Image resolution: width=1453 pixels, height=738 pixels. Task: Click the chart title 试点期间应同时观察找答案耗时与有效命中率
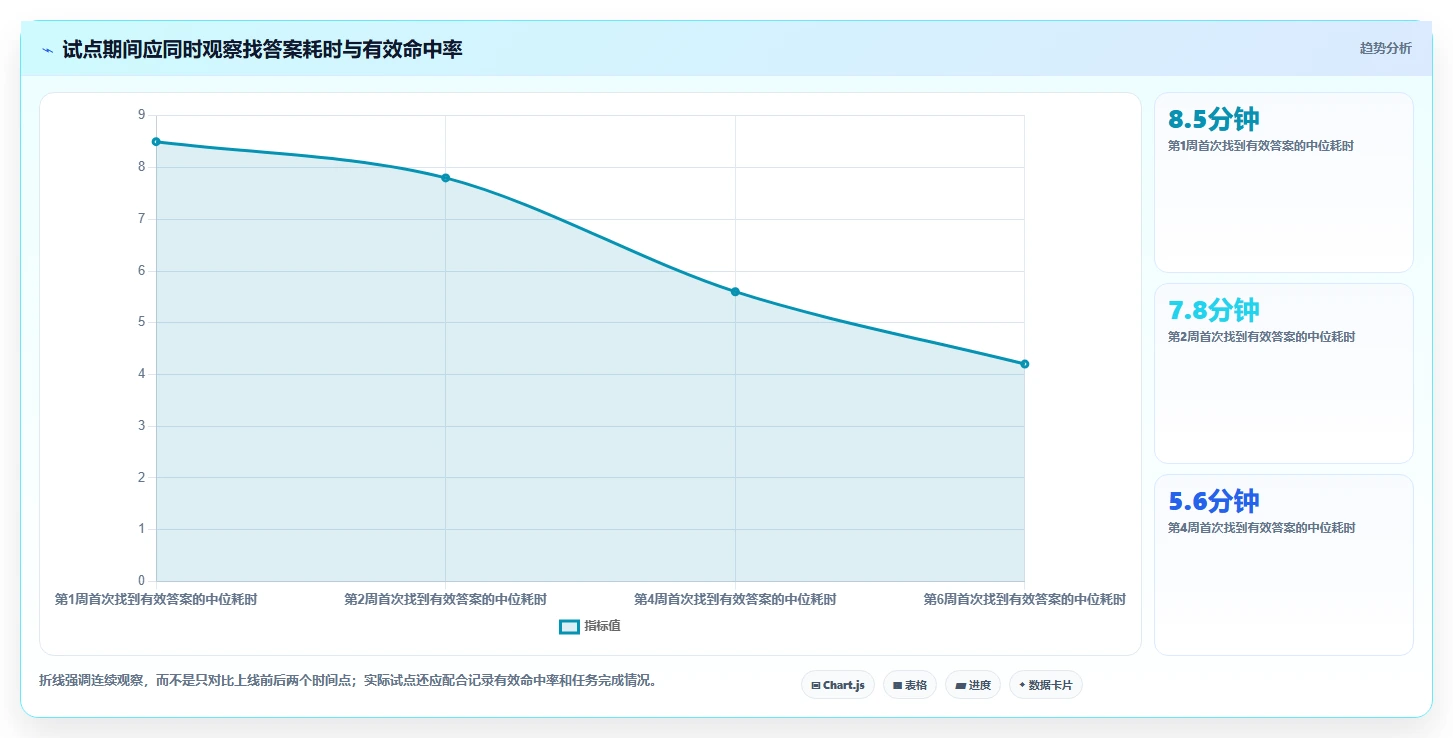click(262, 50)
